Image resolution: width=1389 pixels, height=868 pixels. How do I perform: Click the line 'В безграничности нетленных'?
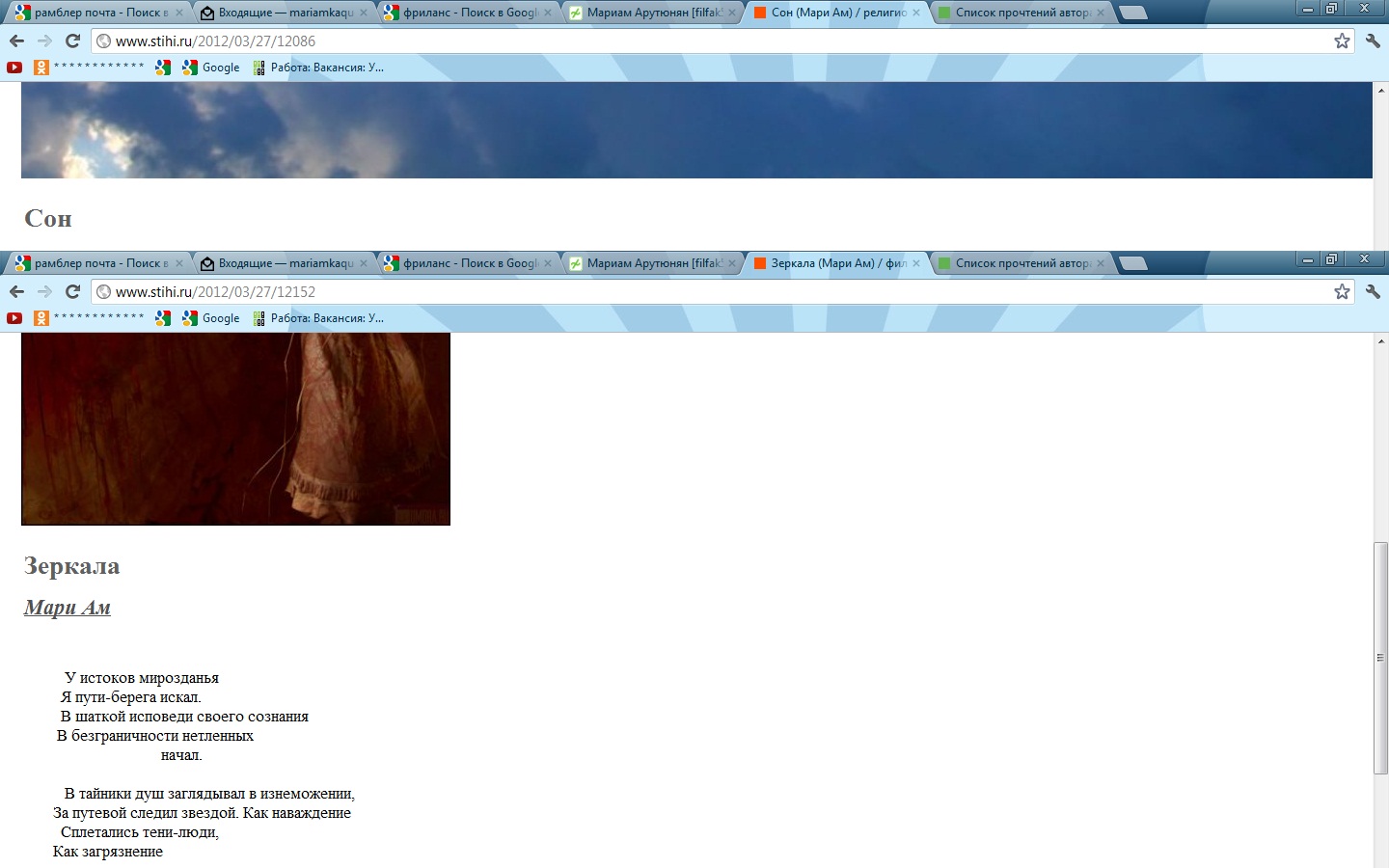[x=155, y=736]
